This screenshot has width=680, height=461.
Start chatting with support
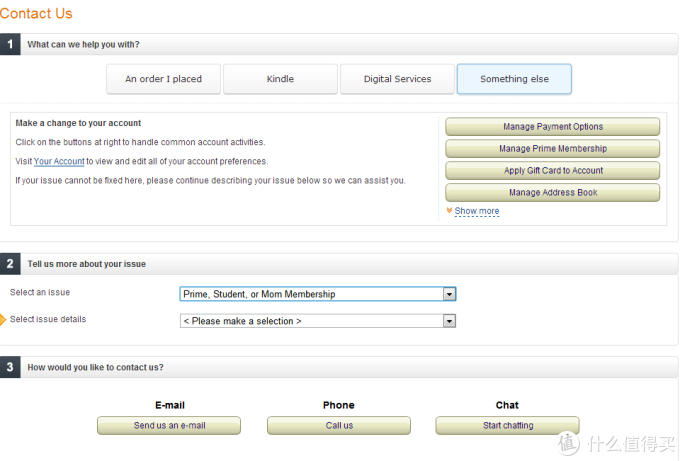[507, 425]
